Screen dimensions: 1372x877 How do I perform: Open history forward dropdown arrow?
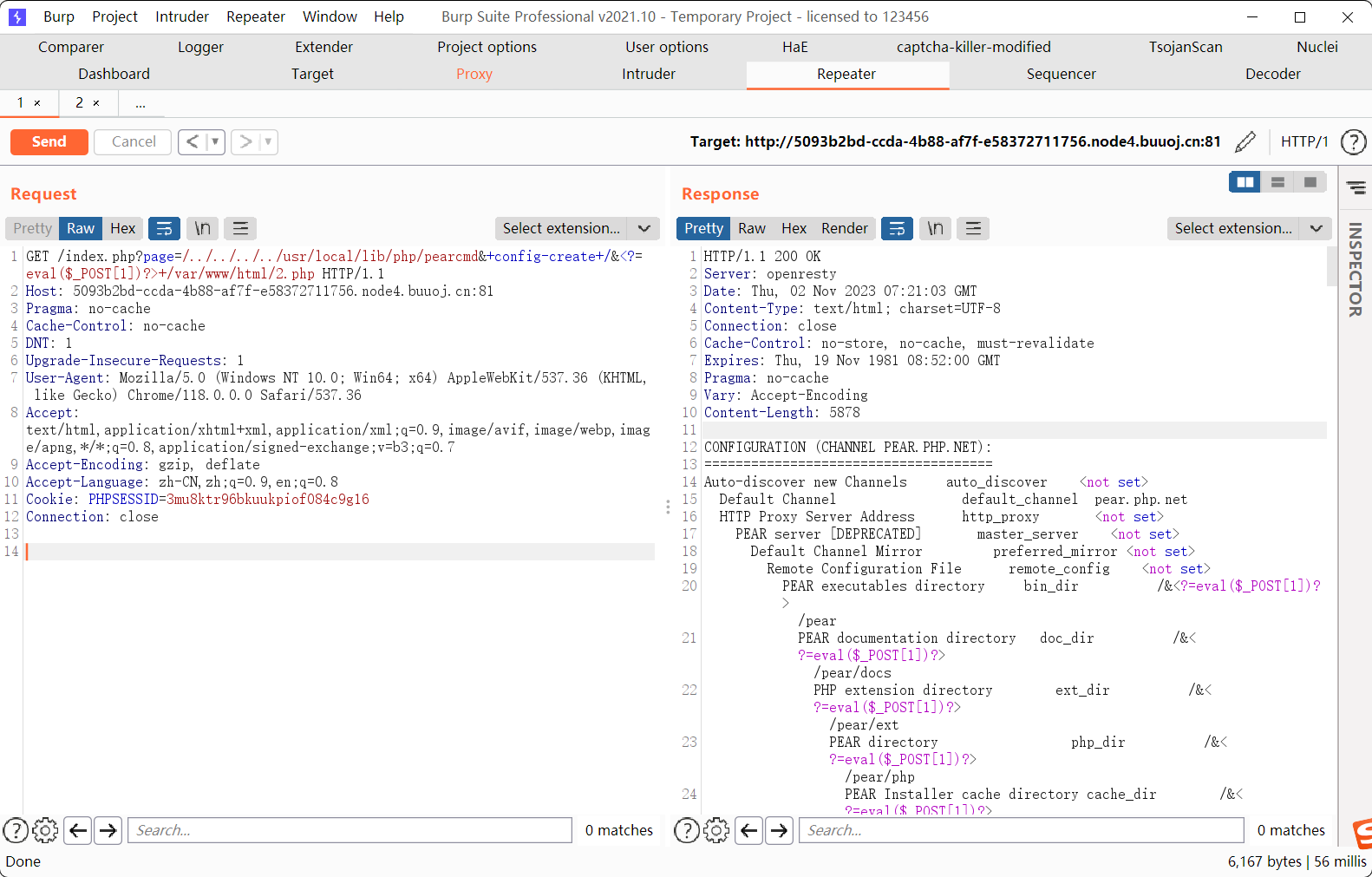(x=268, y=141)
